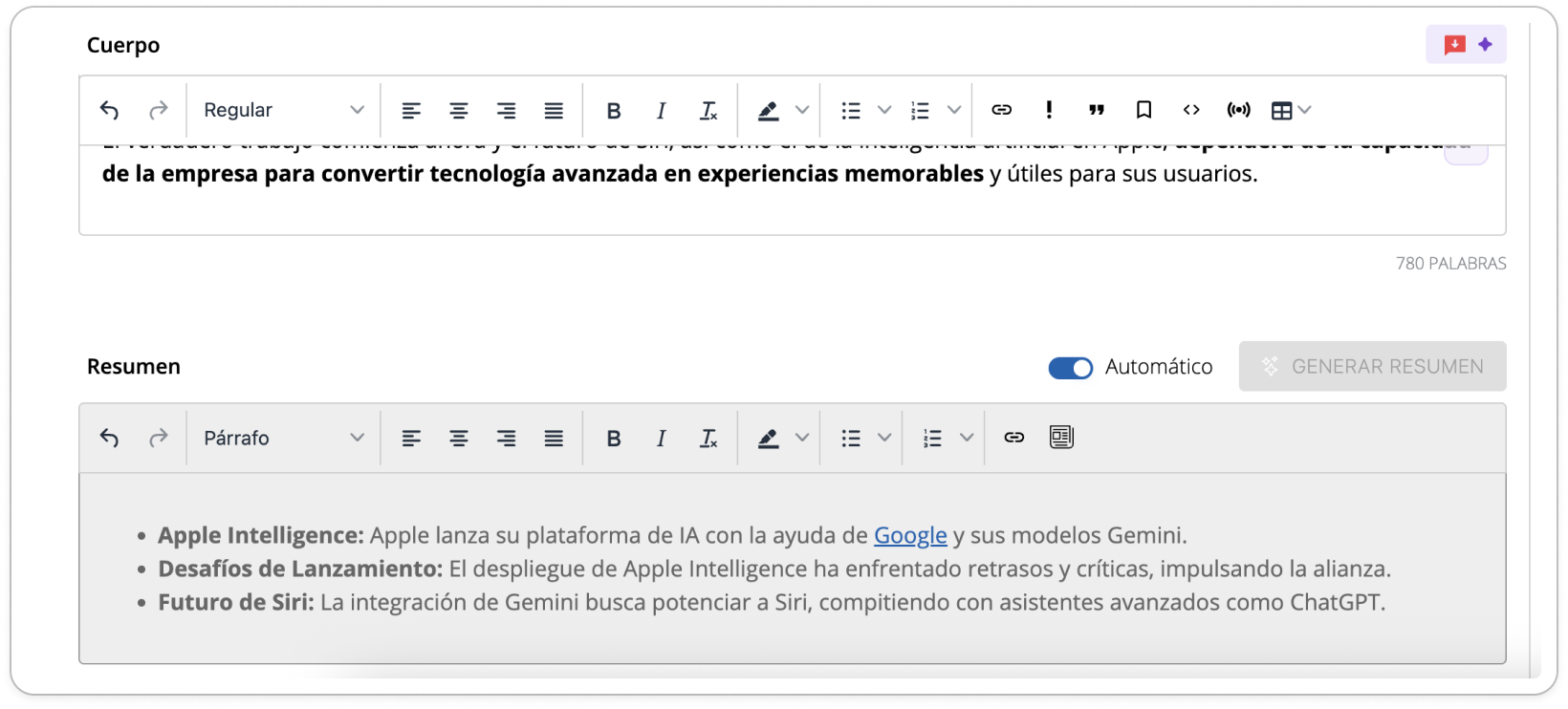
Task: Toggle italic formatting in the Cuerpo toolbar
Action: 661,111
